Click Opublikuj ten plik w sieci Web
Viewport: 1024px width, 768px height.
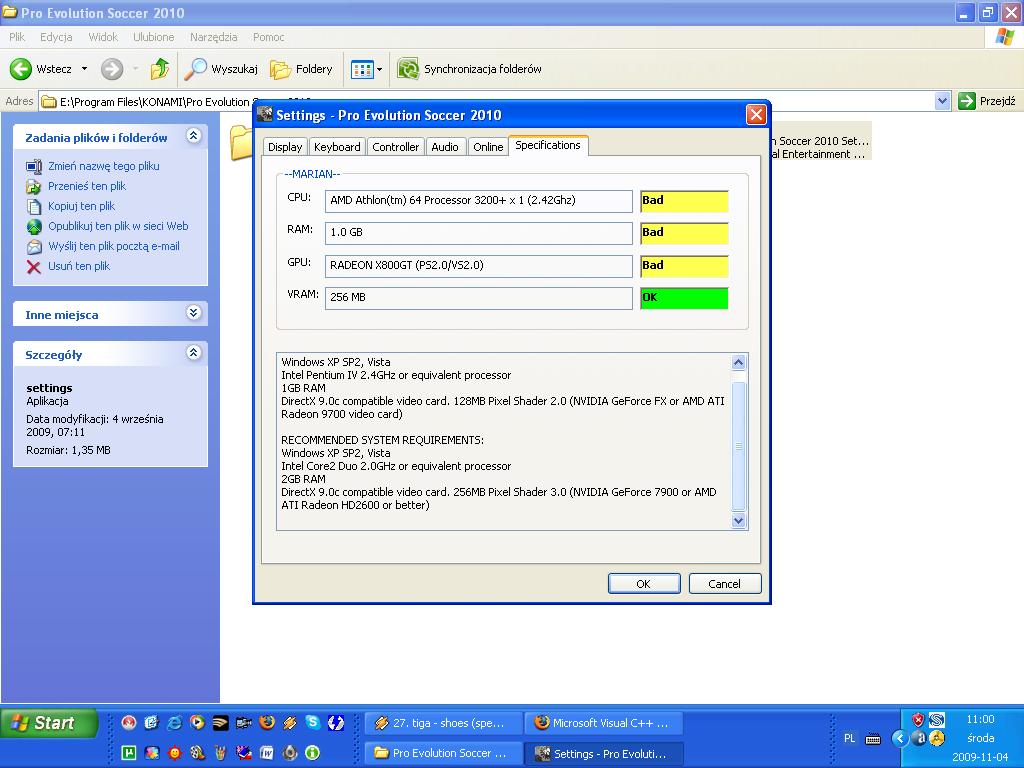tap(118, 226)
